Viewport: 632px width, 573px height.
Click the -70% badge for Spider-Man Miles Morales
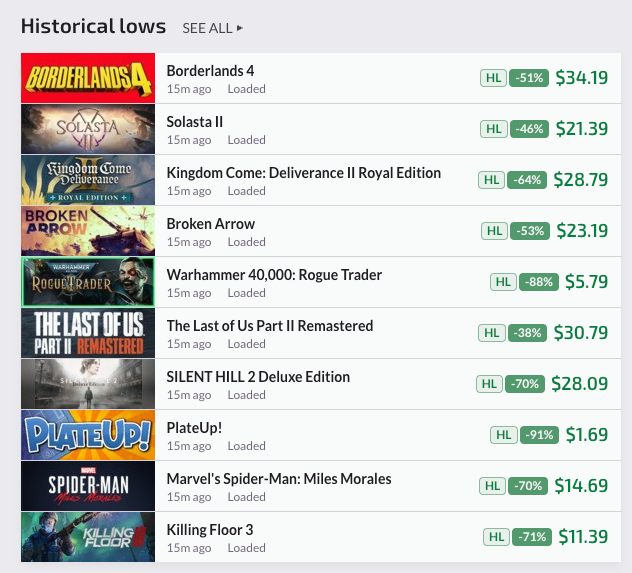[528, 486]
